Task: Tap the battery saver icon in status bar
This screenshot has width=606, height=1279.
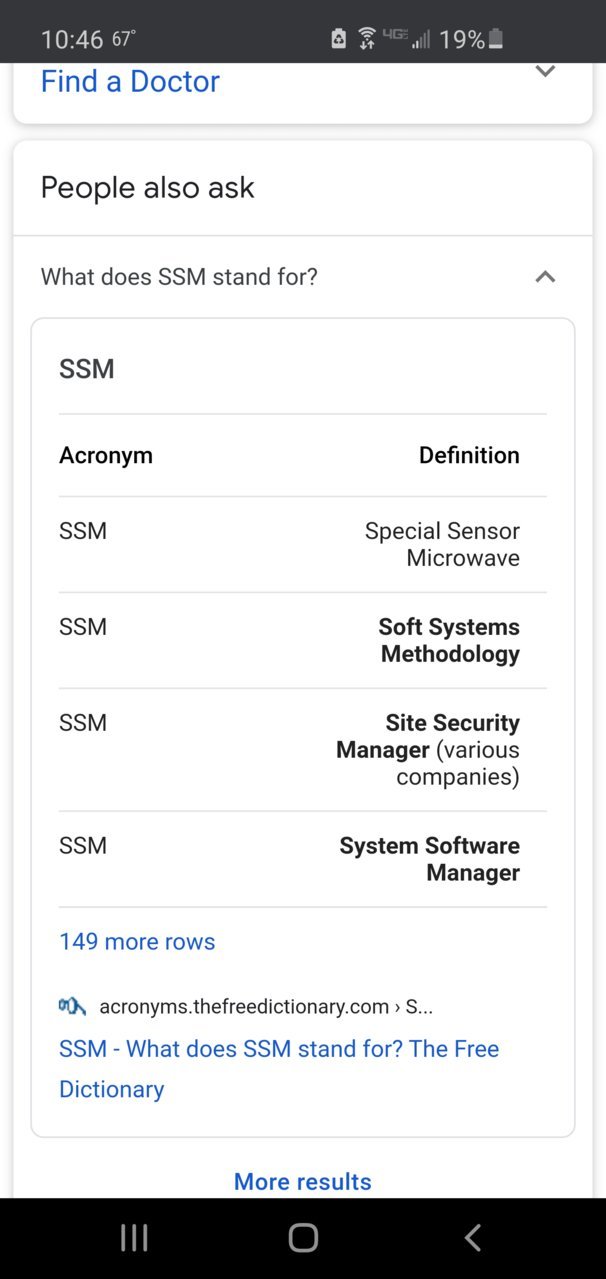Action: (x=339, y=39)
